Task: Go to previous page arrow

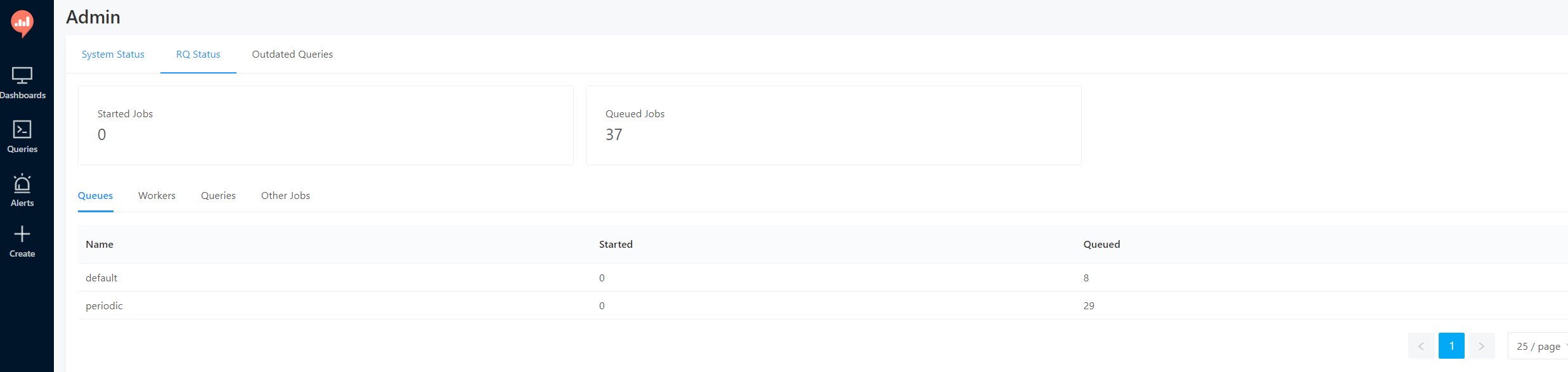Action: point(1421,346)
